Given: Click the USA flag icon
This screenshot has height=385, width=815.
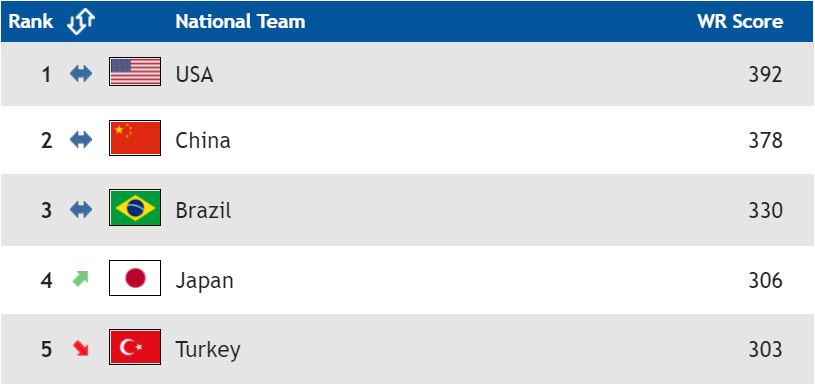Looking at the screenshot, I should tap(135, 72).
